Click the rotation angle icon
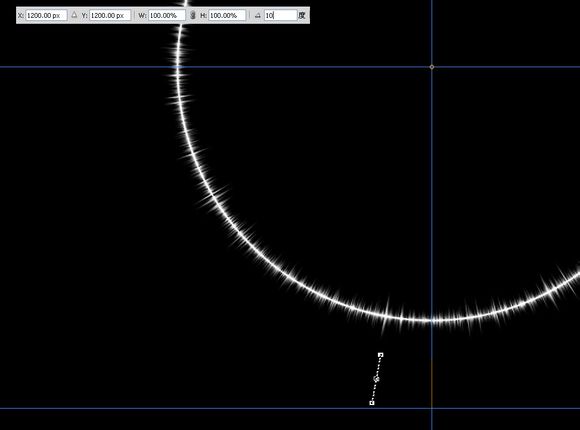This screenshot has width=580, height=430. click(257, 16)
